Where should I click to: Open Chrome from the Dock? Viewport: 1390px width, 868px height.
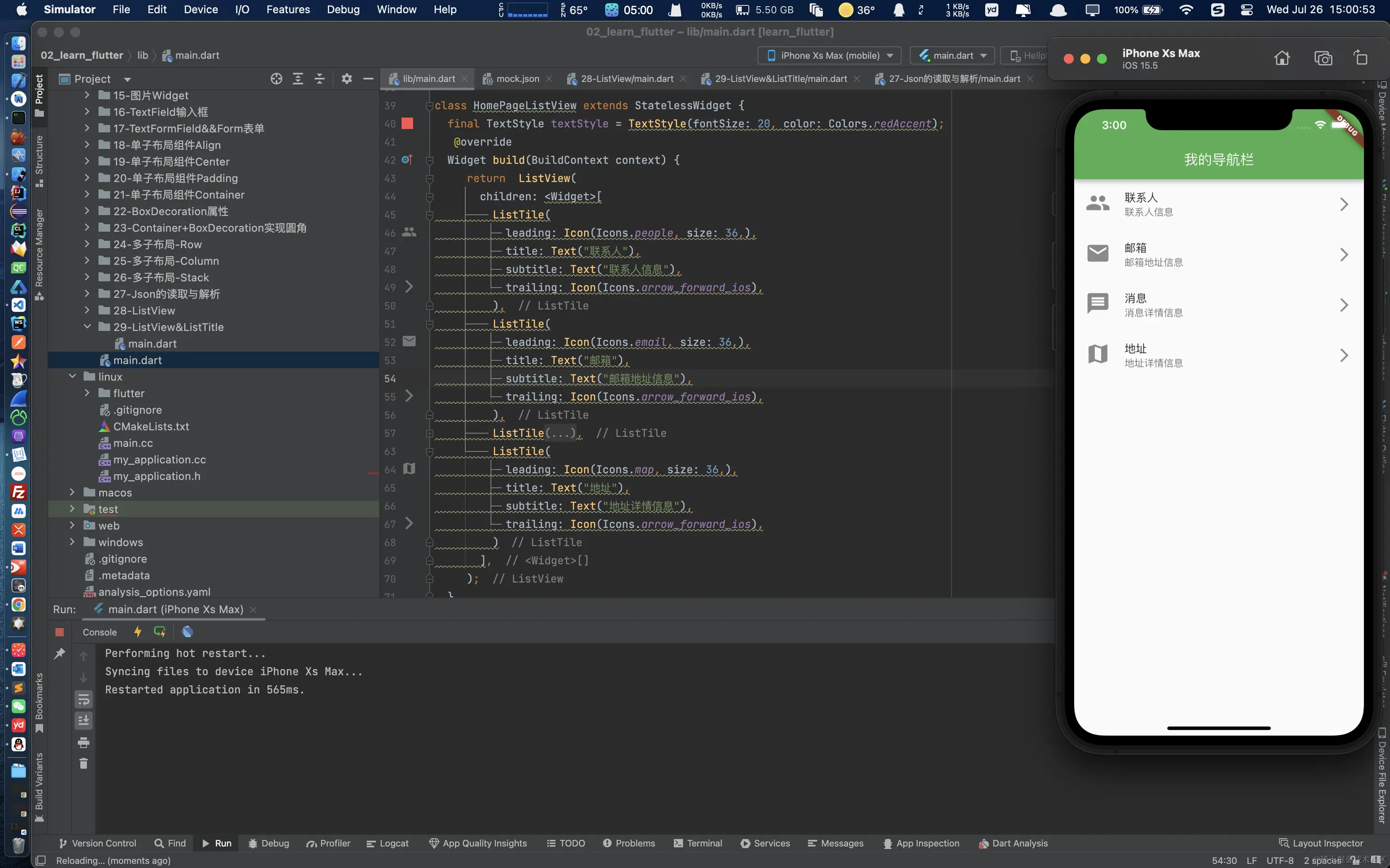pos(18,605)
